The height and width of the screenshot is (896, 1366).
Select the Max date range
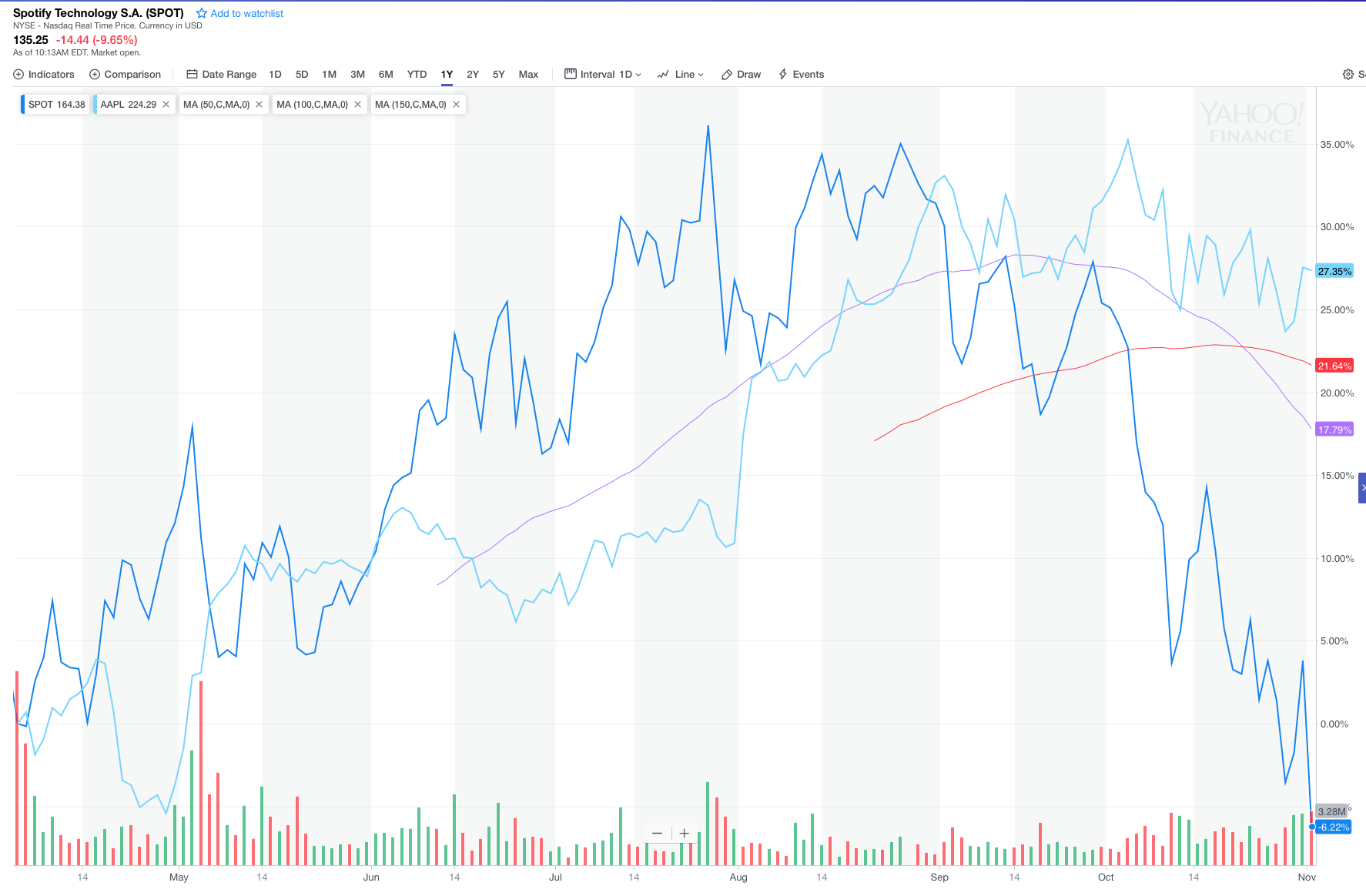[x=529, y=74]
